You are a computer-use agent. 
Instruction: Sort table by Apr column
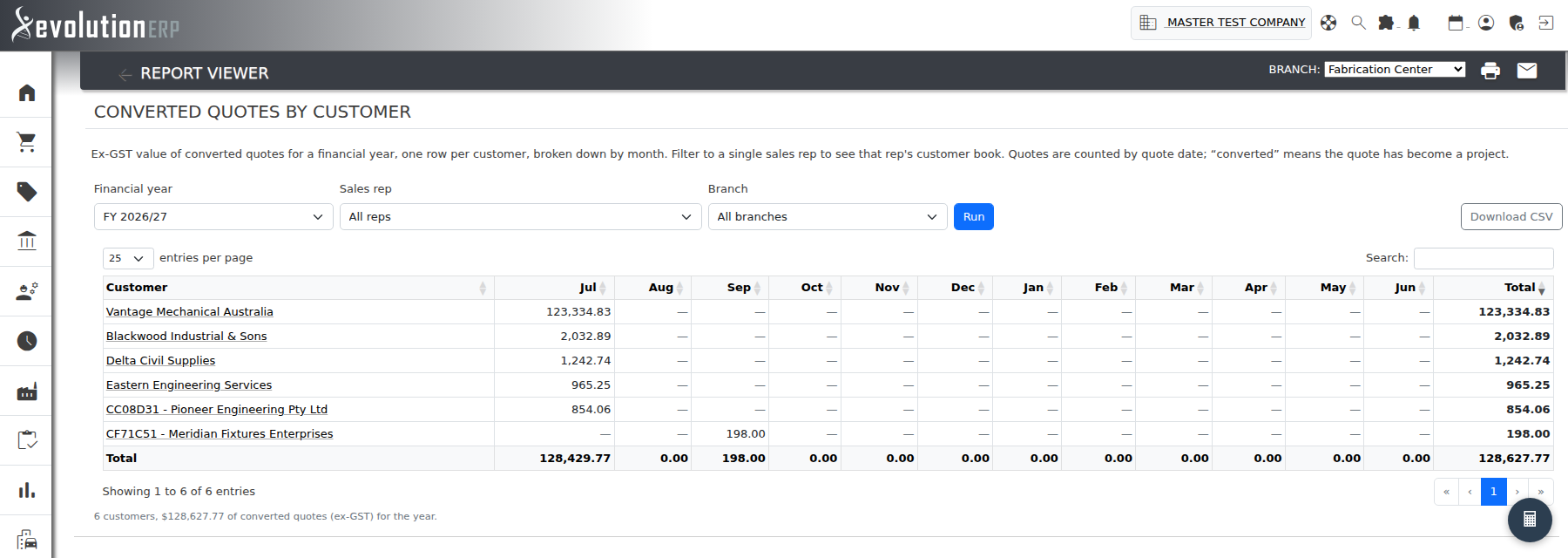click(1247, 288)
